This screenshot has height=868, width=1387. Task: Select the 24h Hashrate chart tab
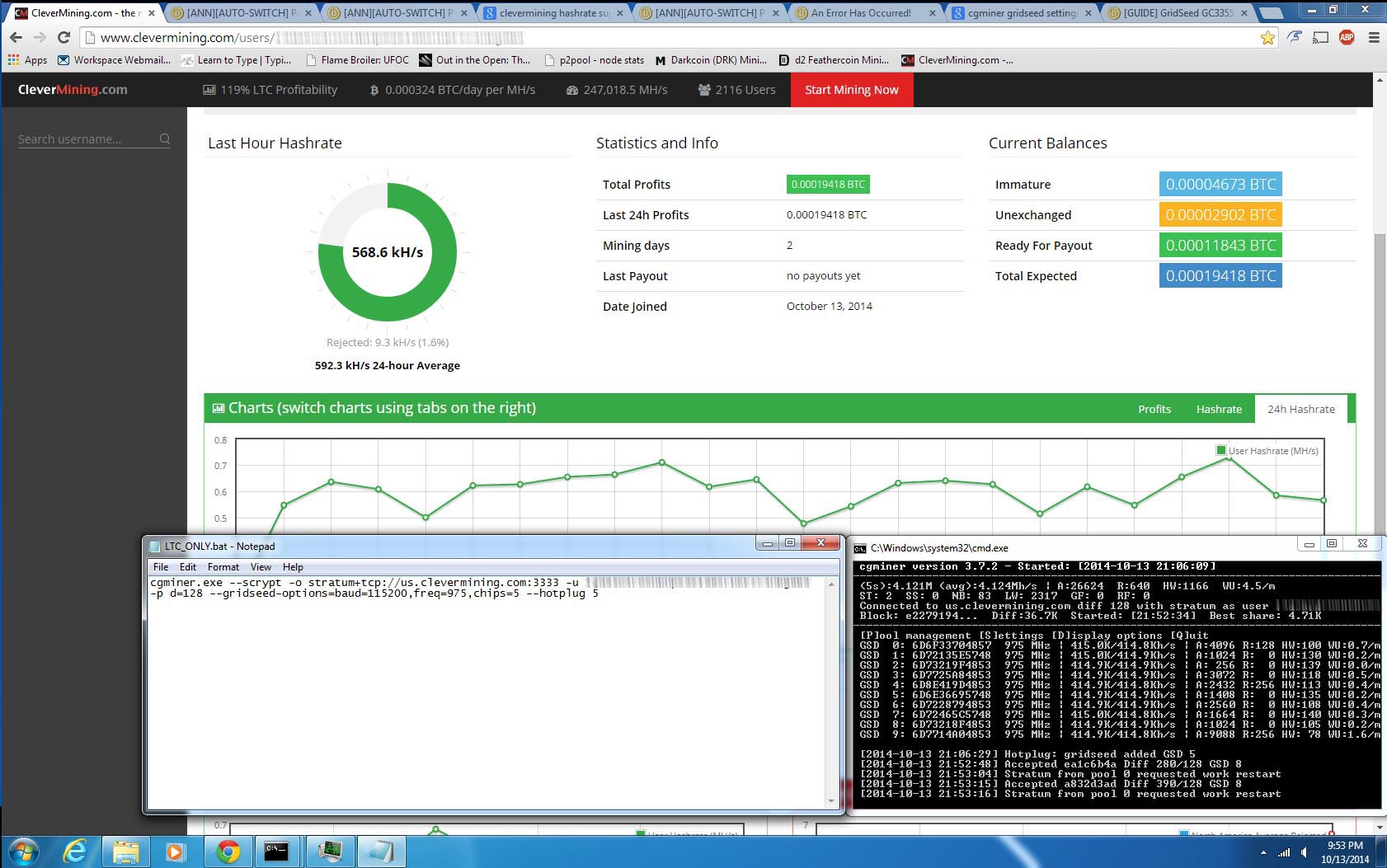[x=1301, y=409]
